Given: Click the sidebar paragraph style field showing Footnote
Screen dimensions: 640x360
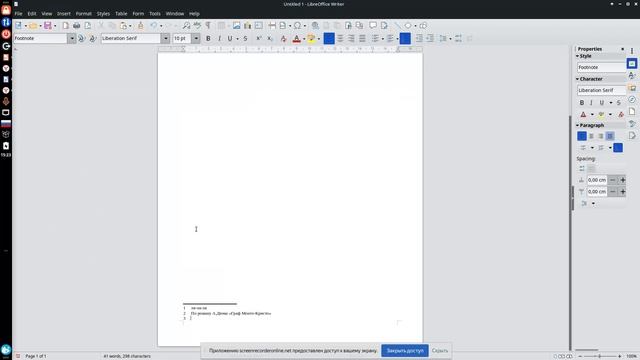Looking at the screenshot, I should pyautogui.click(x=601, y=67).
